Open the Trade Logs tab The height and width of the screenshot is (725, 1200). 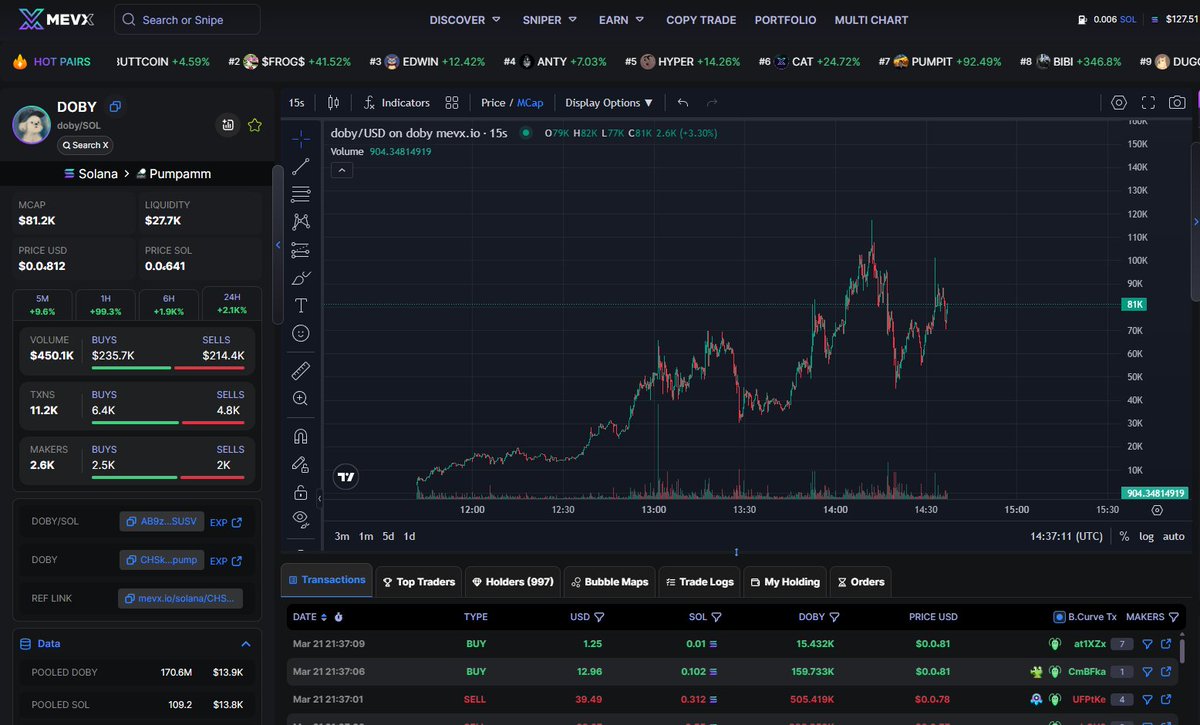coord(698,582)
